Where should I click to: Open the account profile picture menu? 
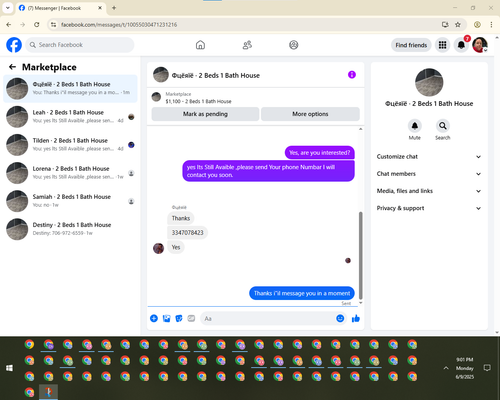coord(480,45)
